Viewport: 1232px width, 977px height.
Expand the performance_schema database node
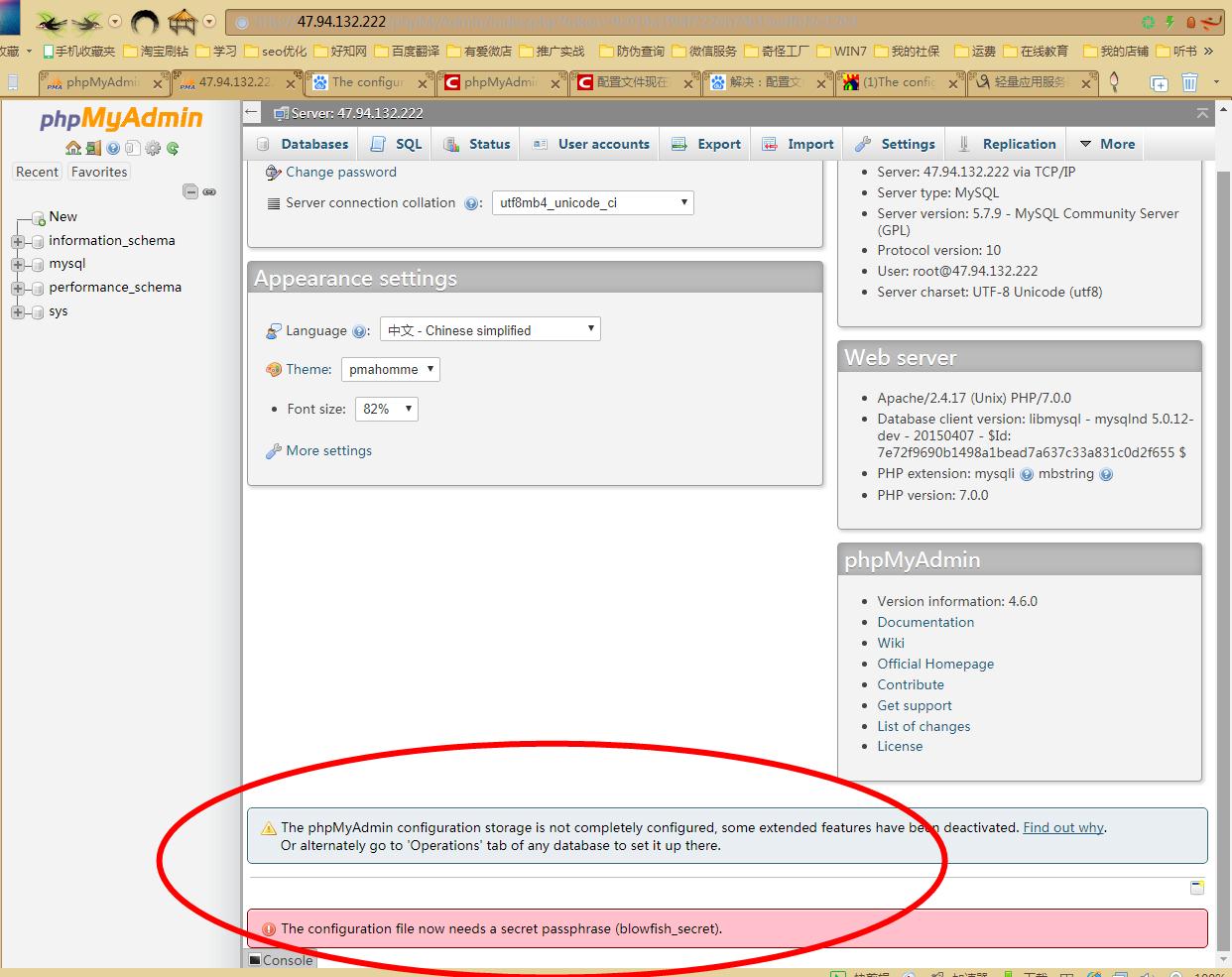click(18, 289)
